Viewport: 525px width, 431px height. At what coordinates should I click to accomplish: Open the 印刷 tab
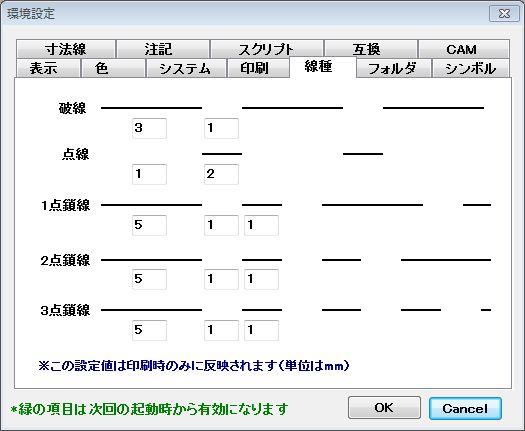click(x=258, y=68)
